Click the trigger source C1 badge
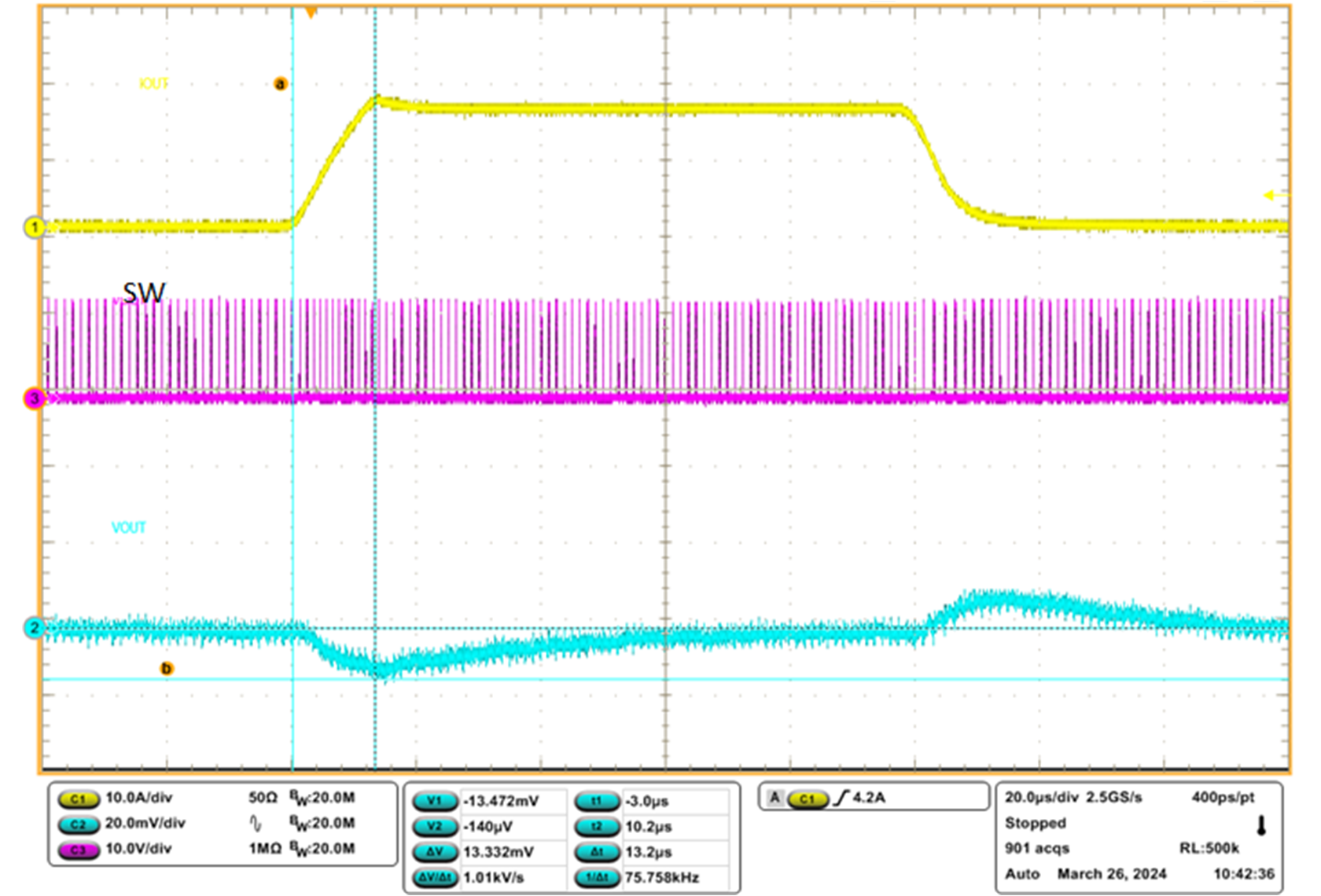 [x=808, y=799]
